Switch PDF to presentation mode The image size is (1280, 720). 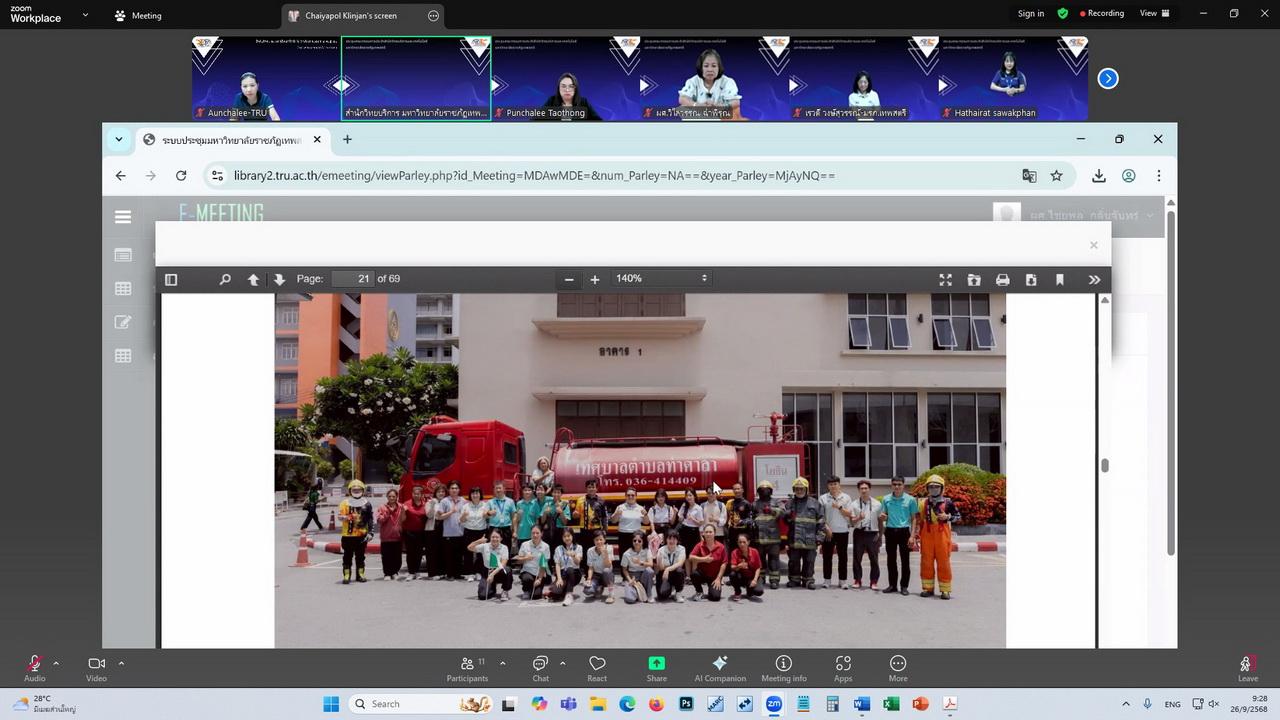(945, 280)
